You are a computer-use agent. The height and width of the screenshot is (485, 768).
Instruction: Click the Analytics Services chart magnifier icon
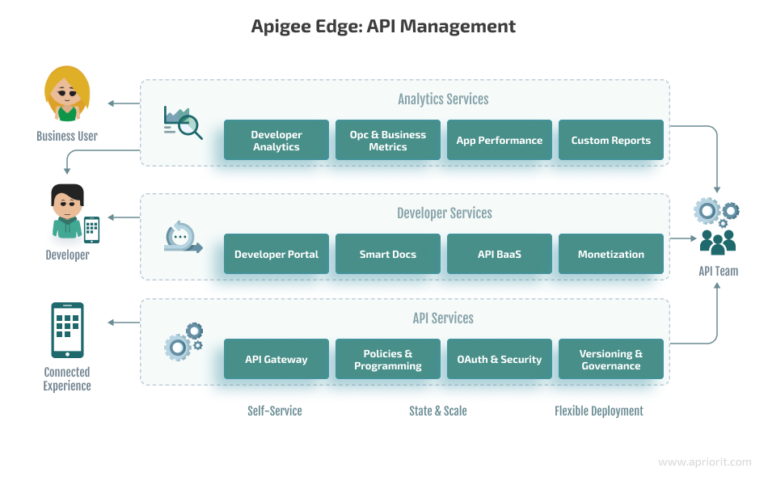click(x=183, y=122)
